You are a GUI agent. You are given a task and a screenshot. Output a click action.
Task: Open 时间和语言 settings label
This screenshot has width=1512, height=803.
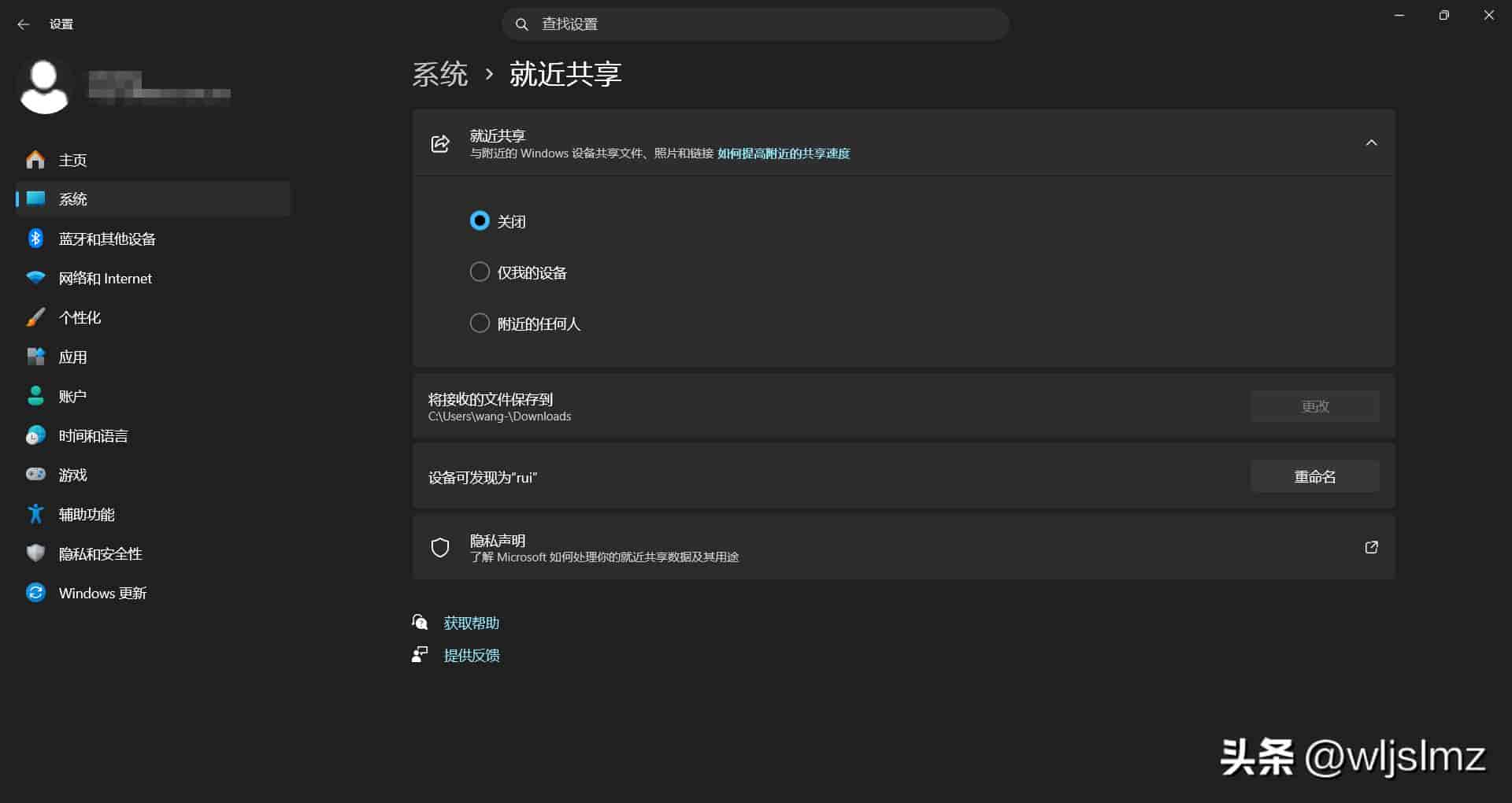coord(93,435)
